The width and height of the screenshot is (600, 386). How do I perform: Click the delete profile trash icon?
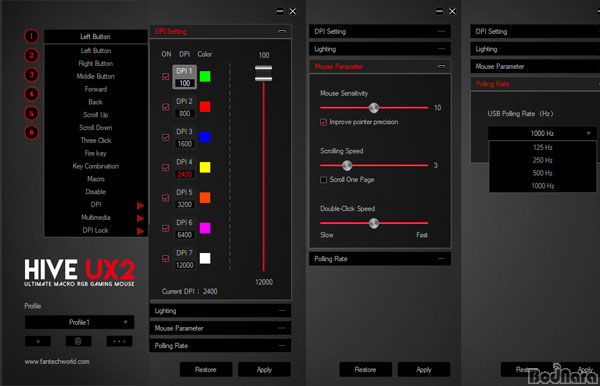78,341
